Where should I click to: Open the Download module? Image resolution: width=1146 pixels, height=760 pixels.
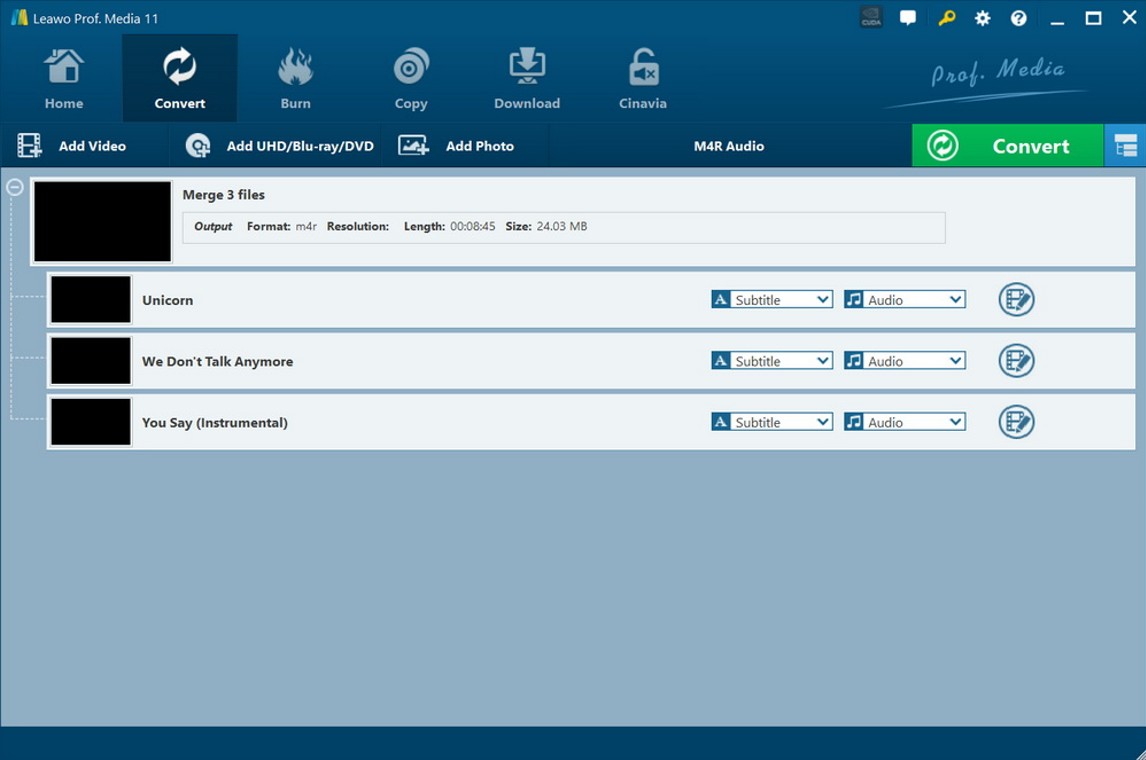[x=526, y=80]
